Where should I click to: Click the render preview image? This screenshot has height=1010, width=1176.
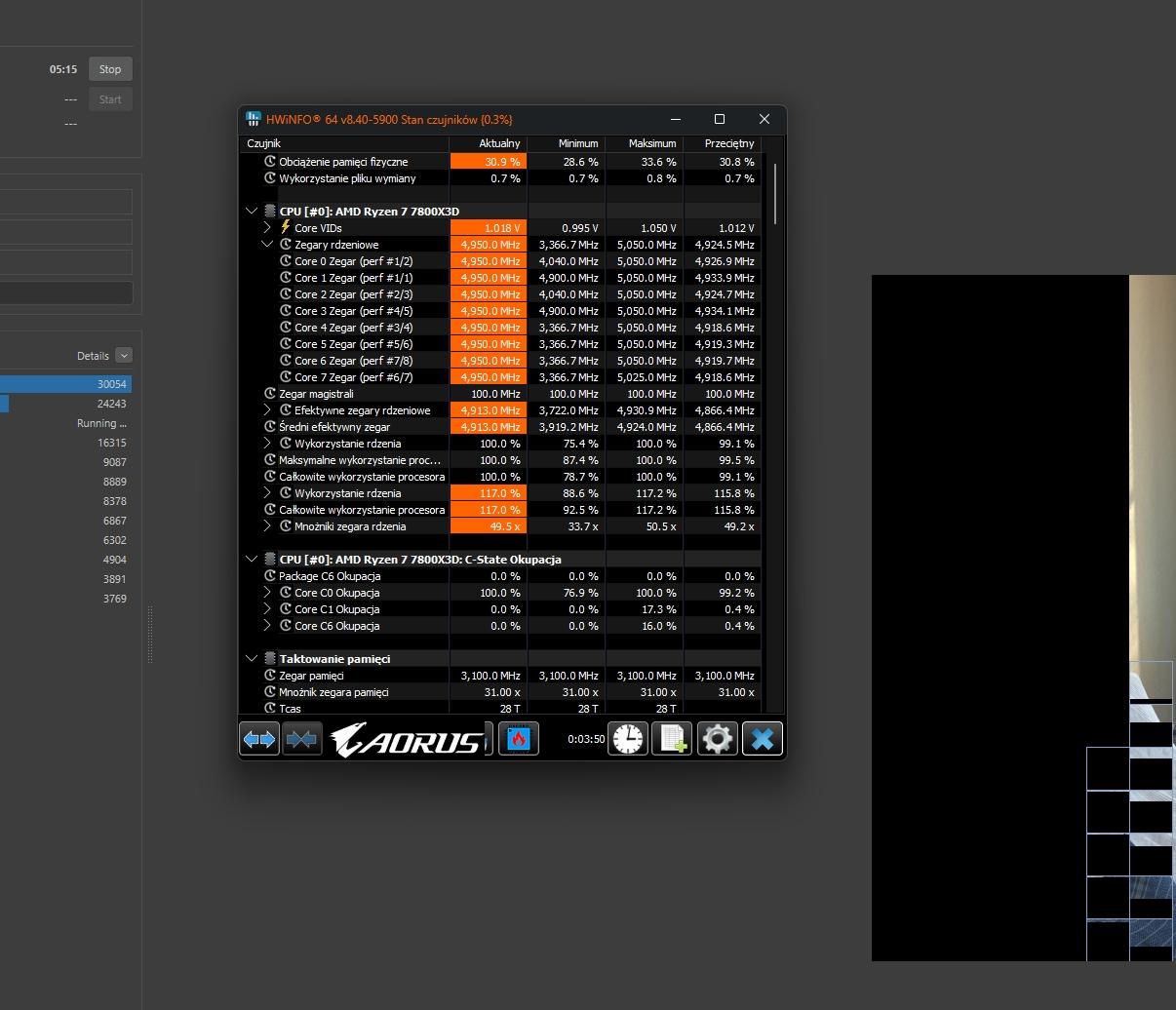[x=1024, y=618]
